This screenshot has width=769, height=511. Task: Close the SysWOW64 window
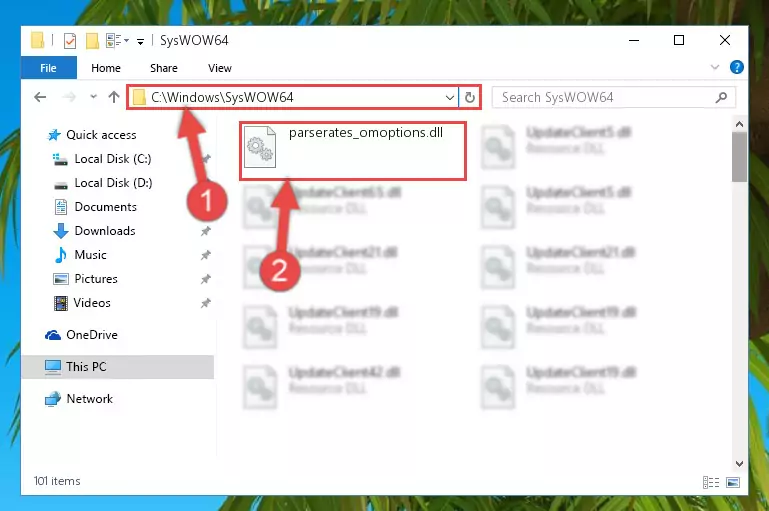pyautogui.click(x=725, y=40)
